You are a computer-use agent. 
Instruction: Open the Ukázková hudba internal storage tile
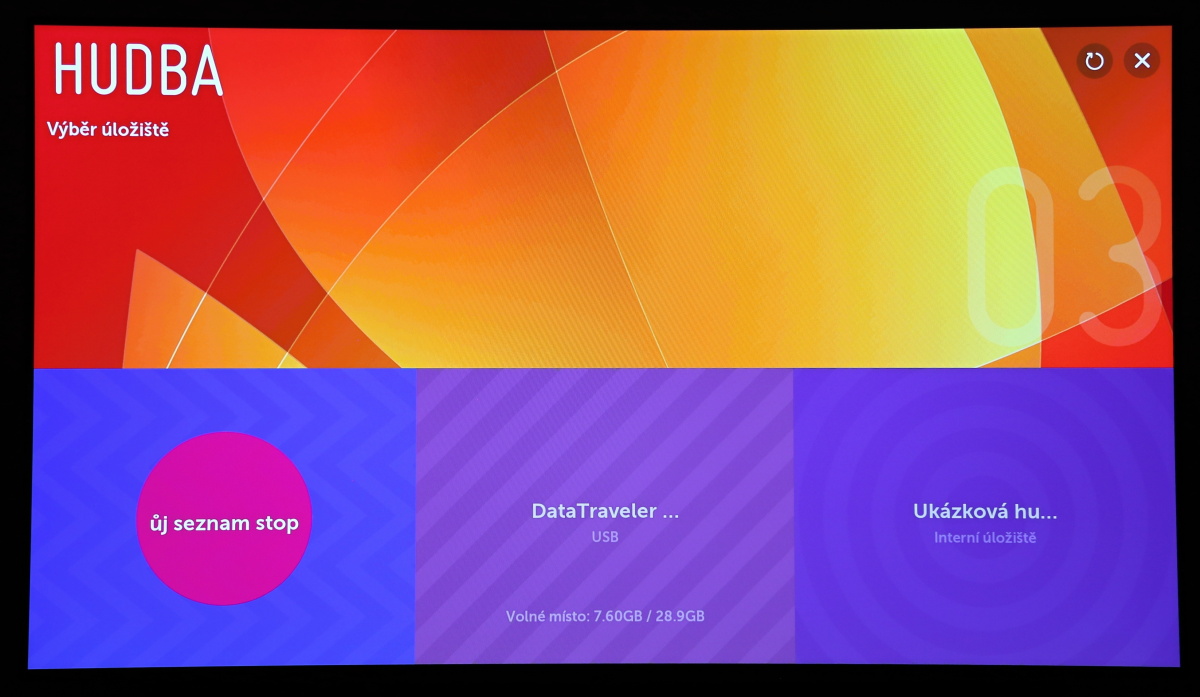pyautogui.click(x=985, y=516)
